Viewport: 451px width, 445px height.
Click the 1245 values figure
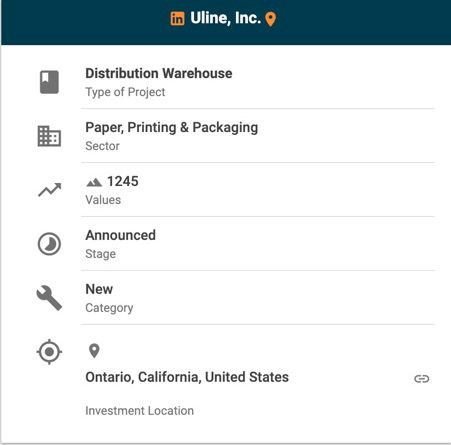click(x=123, y=181)
